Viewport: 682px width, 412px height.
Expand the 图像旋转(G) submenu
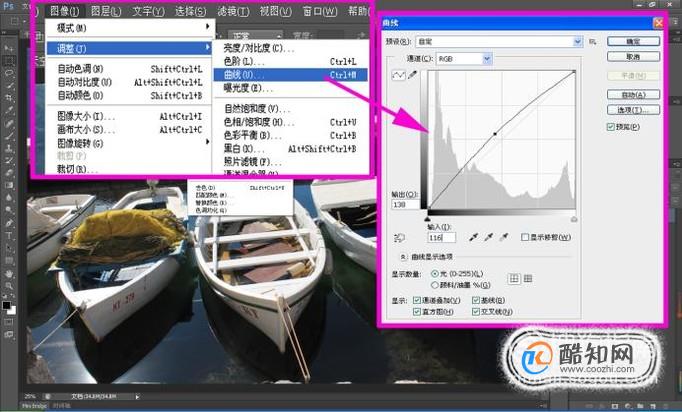coord(130,143)
